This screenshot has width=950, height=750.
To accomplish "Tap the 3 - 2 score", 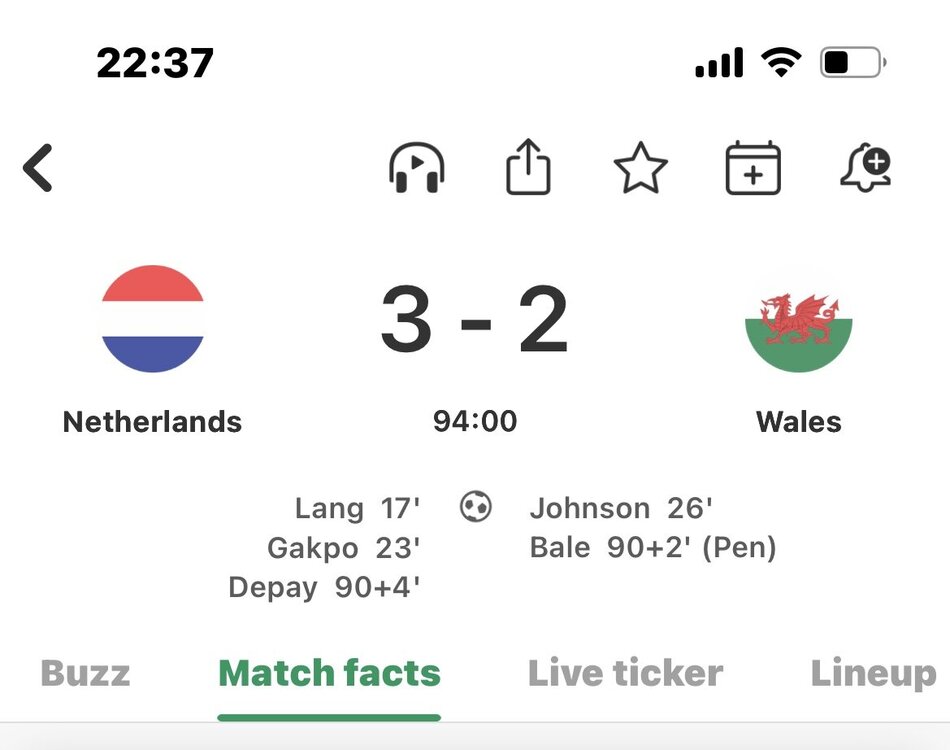I will click(x=474, y=319).
